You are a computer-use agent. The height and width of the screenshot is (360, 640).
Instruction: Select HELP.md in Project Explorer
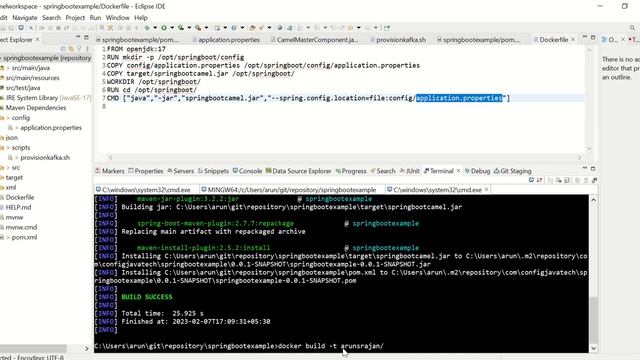point(18,207)
